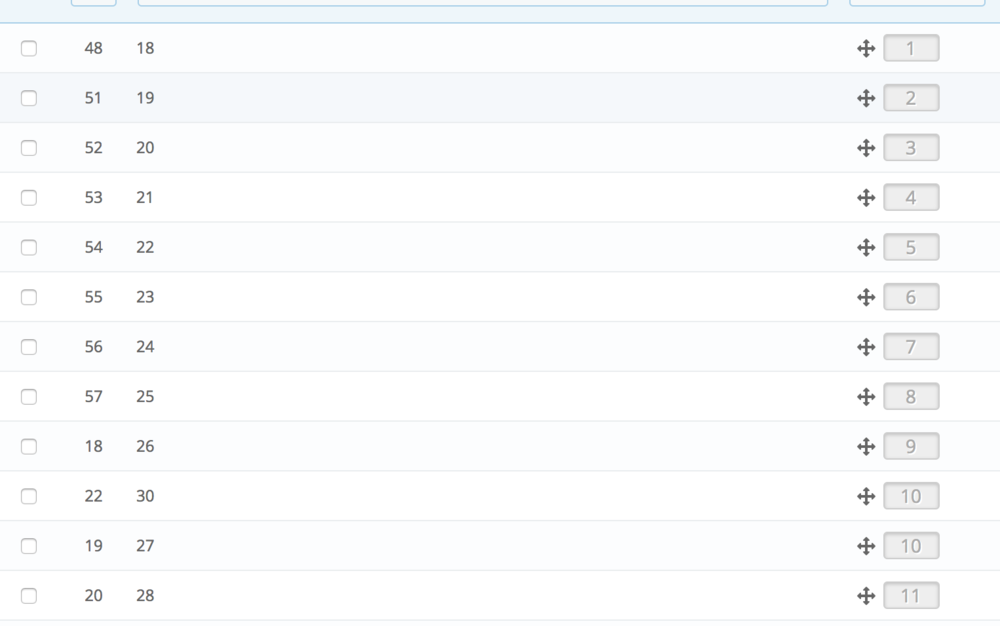Click the move handle icon in the row with value 28
This screenshot has width=1000, height=626.
click(865, 595)
